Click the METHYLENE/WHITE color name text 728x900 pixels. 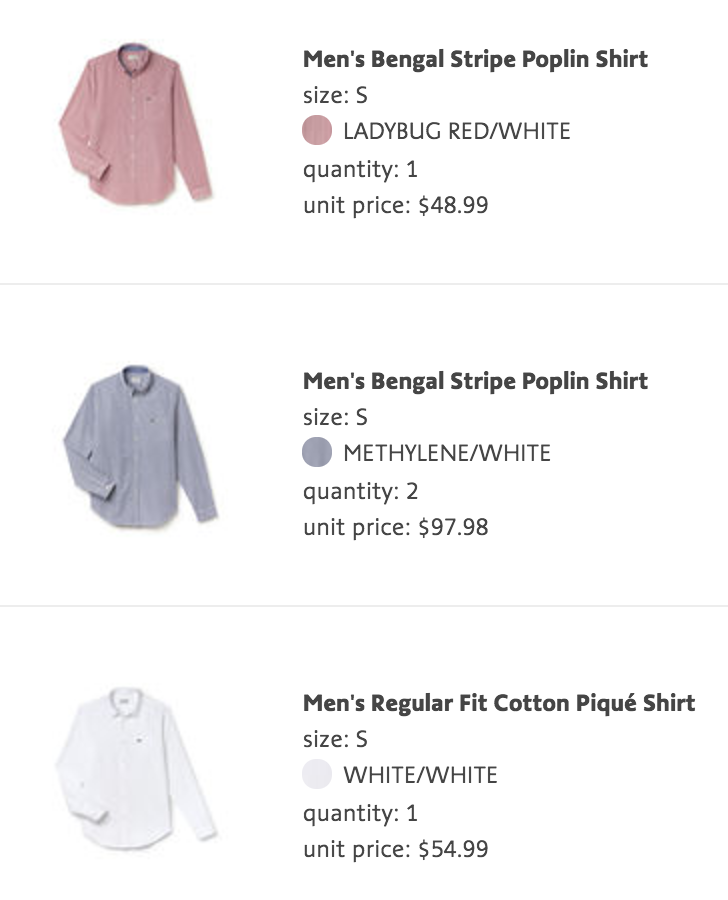[x=446, y=453]
